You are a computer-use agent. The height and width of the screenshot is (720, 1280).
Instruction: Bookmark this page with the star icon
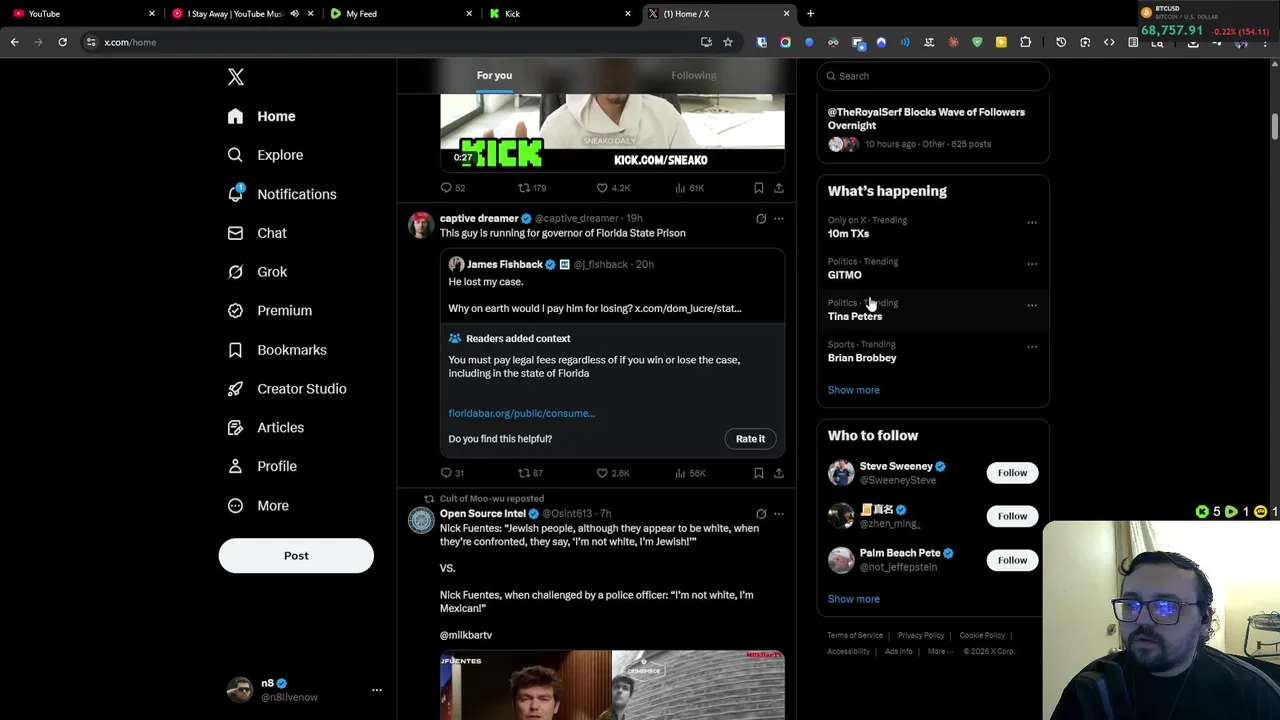click(x=728, y=42)
